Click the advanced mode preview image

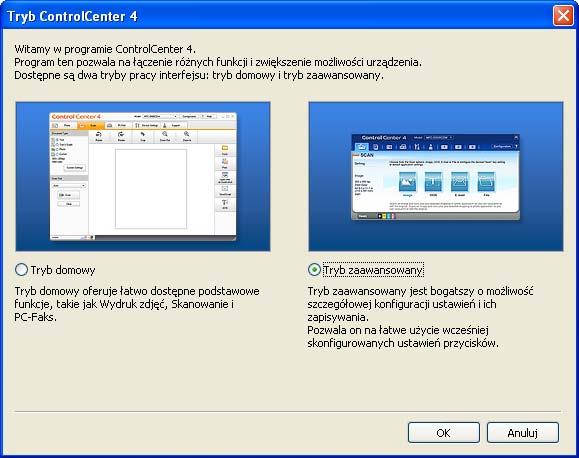coord(436,177)
